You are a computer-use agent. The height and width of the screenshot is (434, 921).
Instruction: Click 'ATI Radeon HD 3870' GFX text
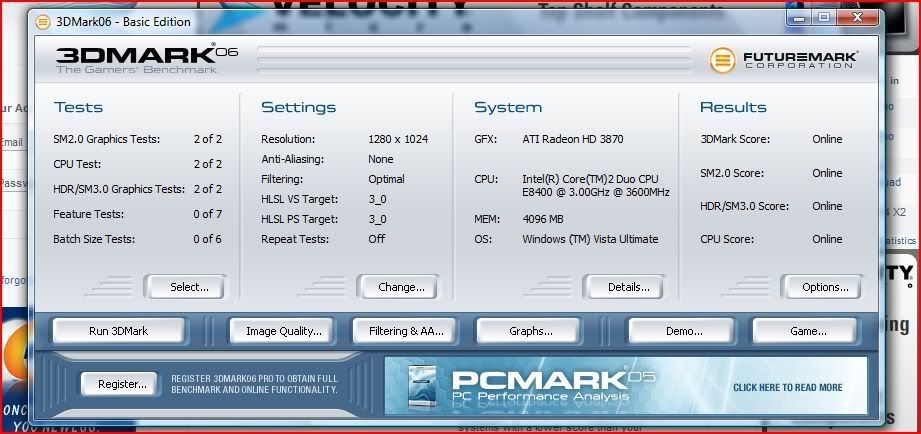[x=573, y=139]
